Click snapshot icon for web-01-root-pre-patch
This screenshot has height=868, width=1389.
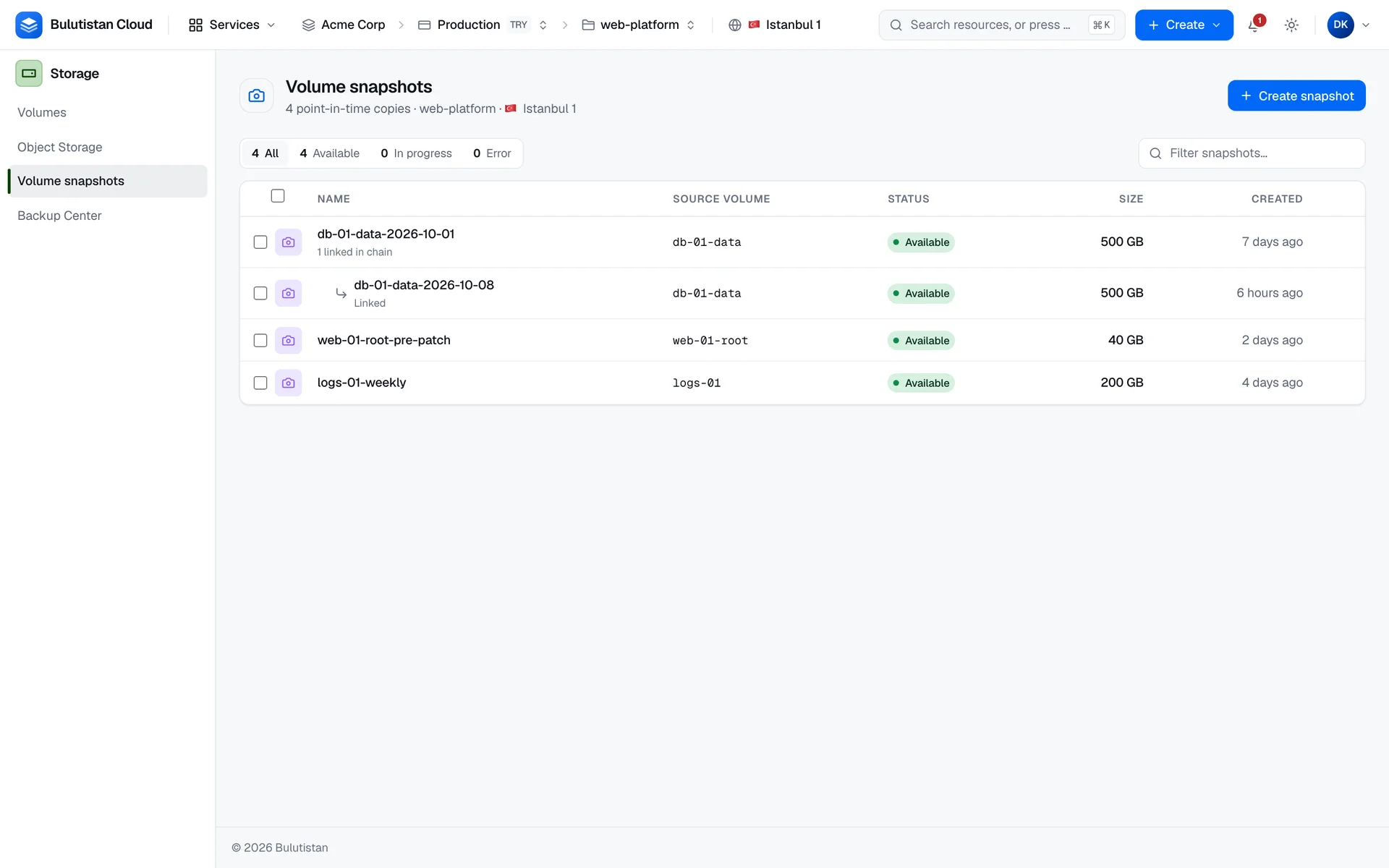(x=288, y=340)
